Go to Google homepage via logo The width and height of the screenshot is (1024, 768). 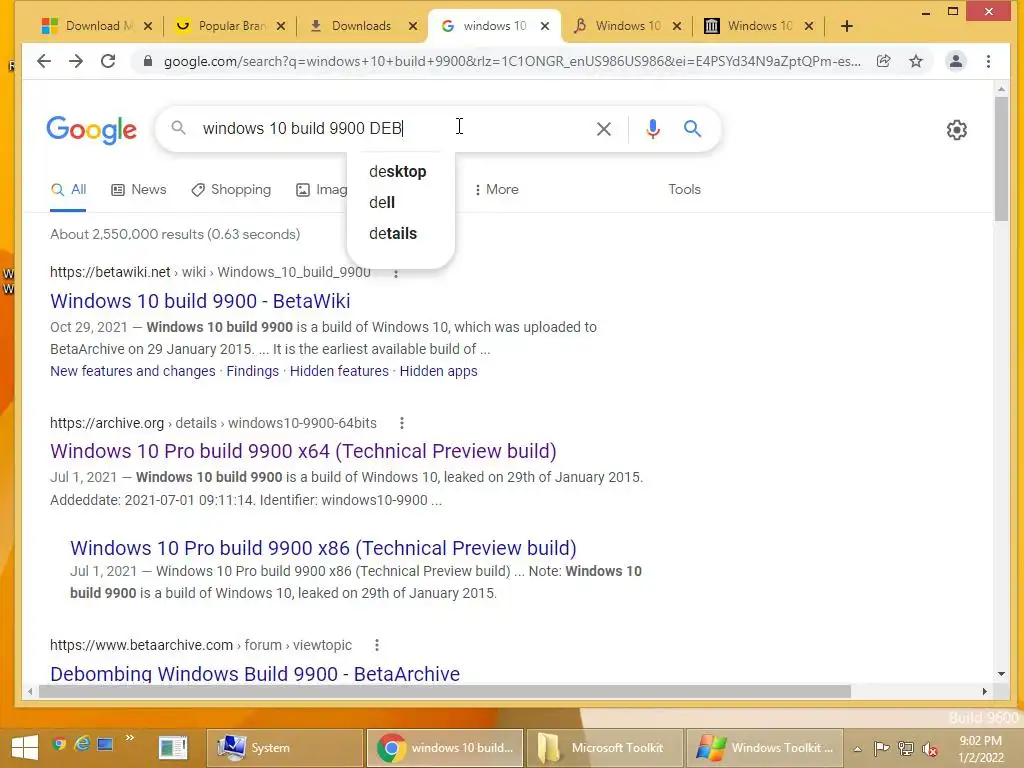[91, 129]
